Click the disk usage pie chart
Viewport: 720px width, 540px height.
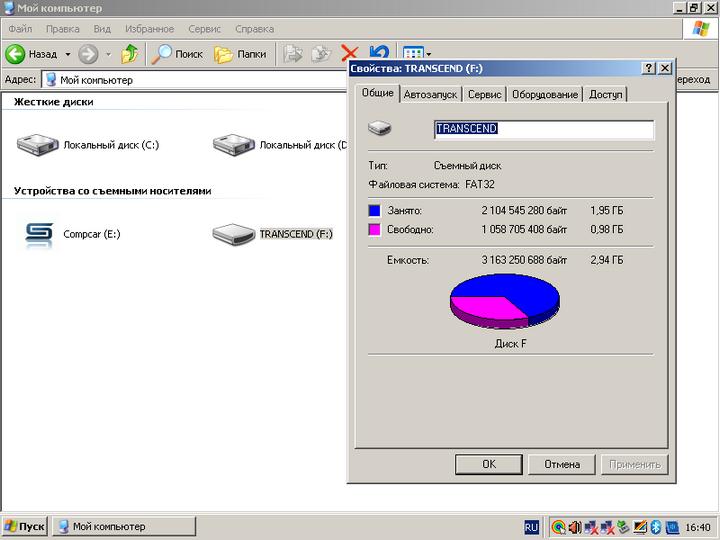click(505, 301)
